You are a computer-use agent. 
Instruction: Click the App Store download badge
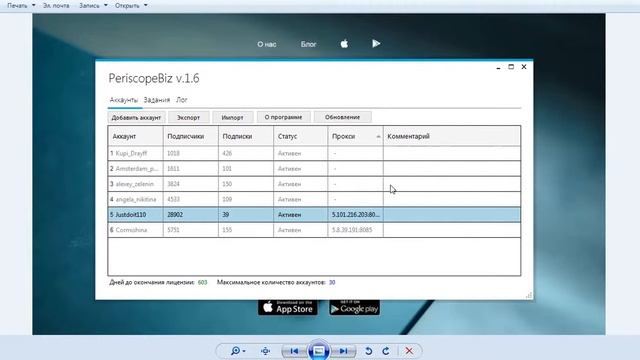point(287,308)
